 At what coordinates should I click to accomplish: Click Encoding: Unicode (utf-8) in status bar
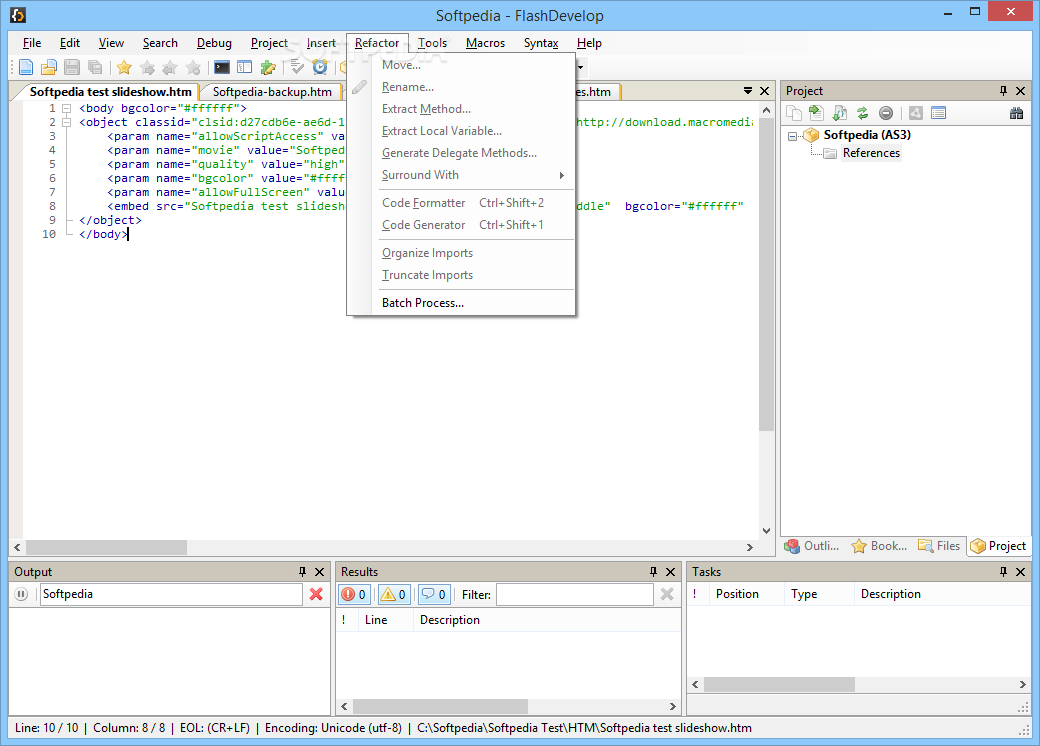click(x=333, y=727)
